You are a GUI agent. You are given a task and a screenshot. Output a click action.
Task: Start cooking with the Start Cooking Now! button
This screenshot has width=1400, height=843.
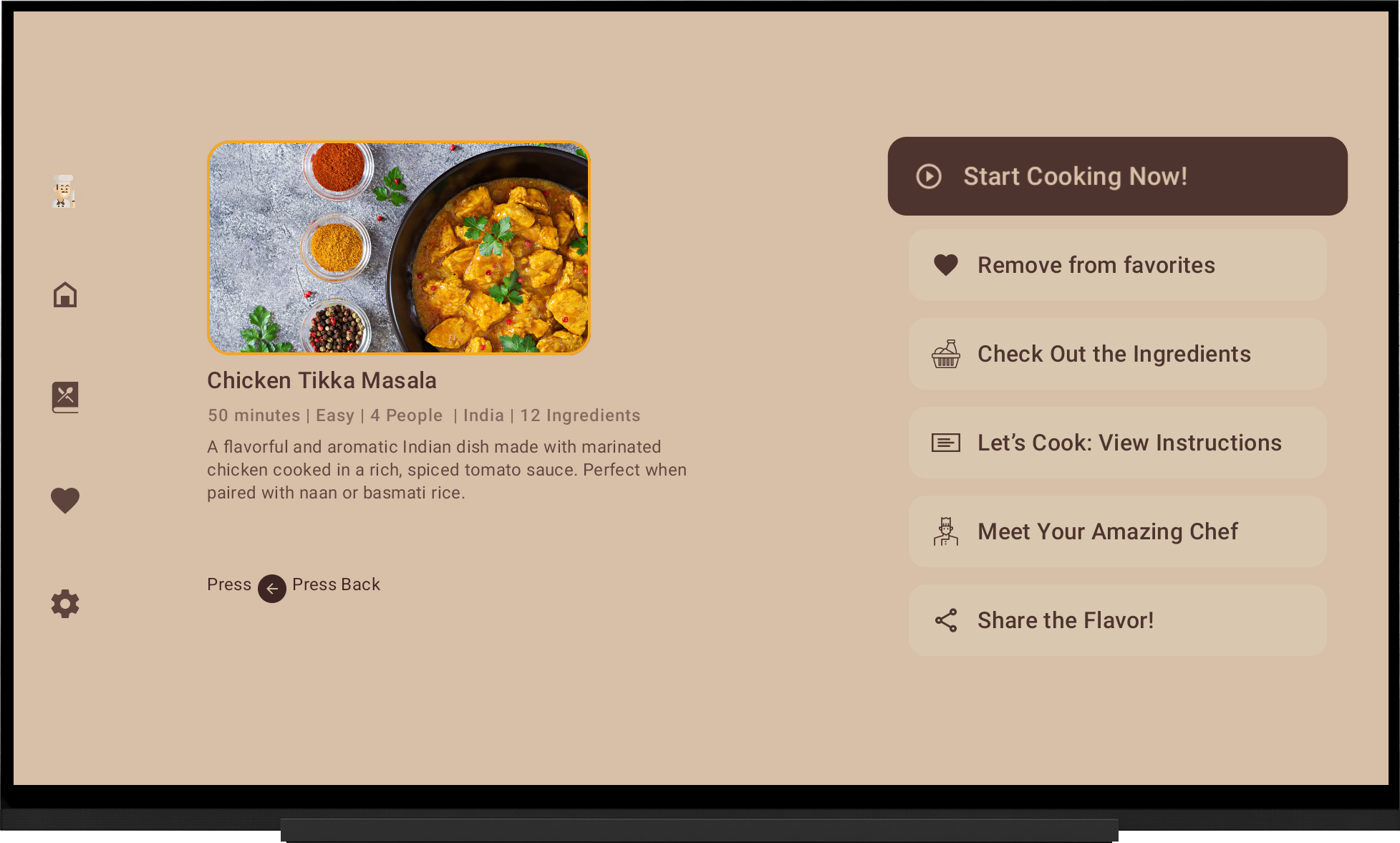1118,176
